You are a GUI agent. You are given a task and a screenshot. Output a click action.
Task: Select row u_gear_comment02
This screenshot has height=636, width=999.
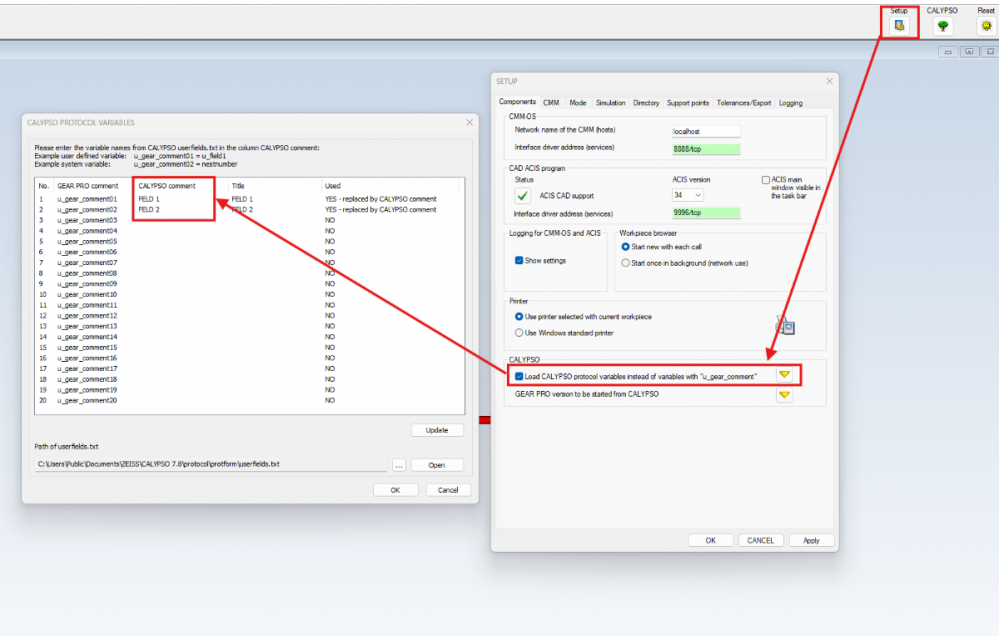250,210
